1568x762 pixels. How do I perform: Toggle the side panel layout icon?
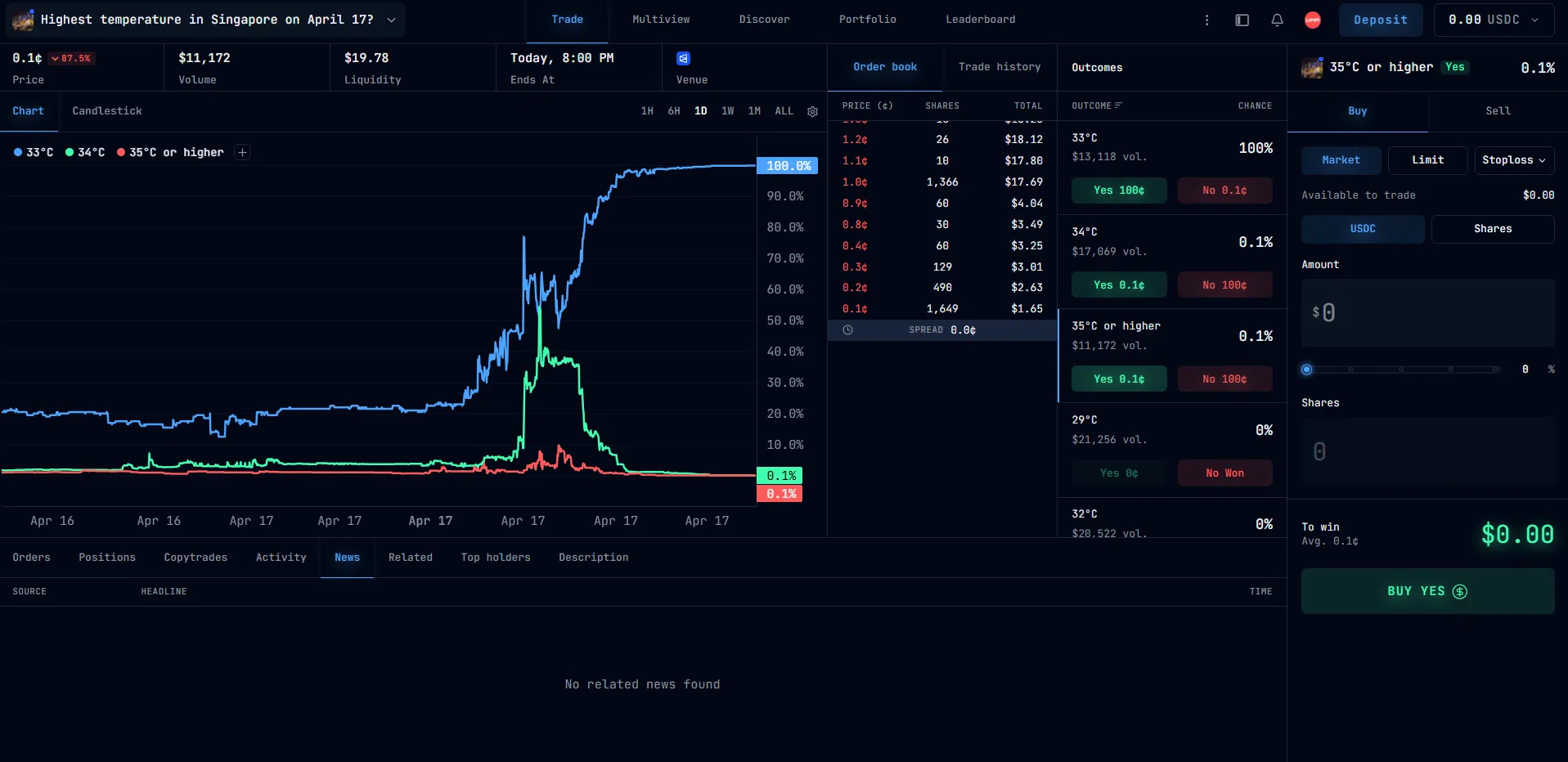coord(1242,20)
